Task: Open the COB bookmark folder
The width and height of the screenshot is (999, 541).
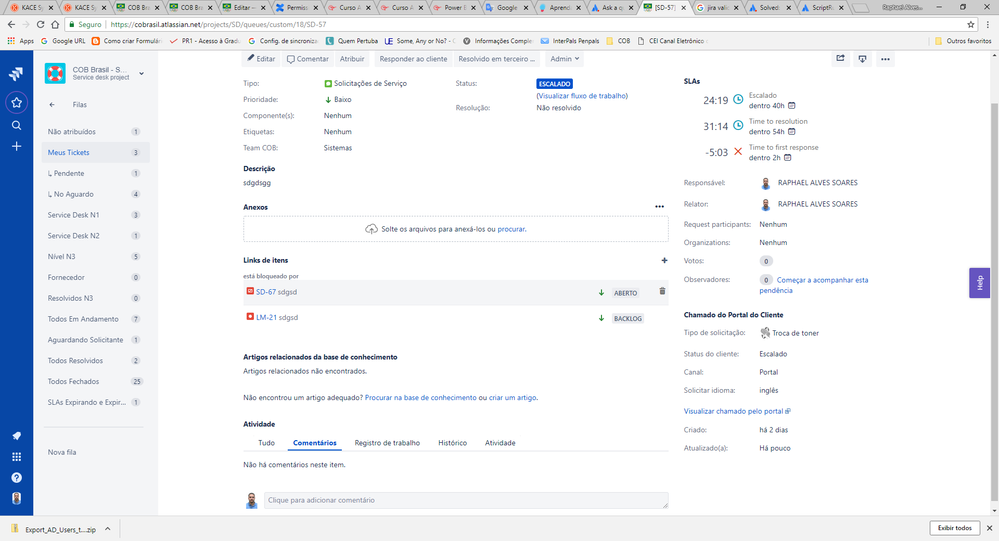Action: click(x=618, y=41)
